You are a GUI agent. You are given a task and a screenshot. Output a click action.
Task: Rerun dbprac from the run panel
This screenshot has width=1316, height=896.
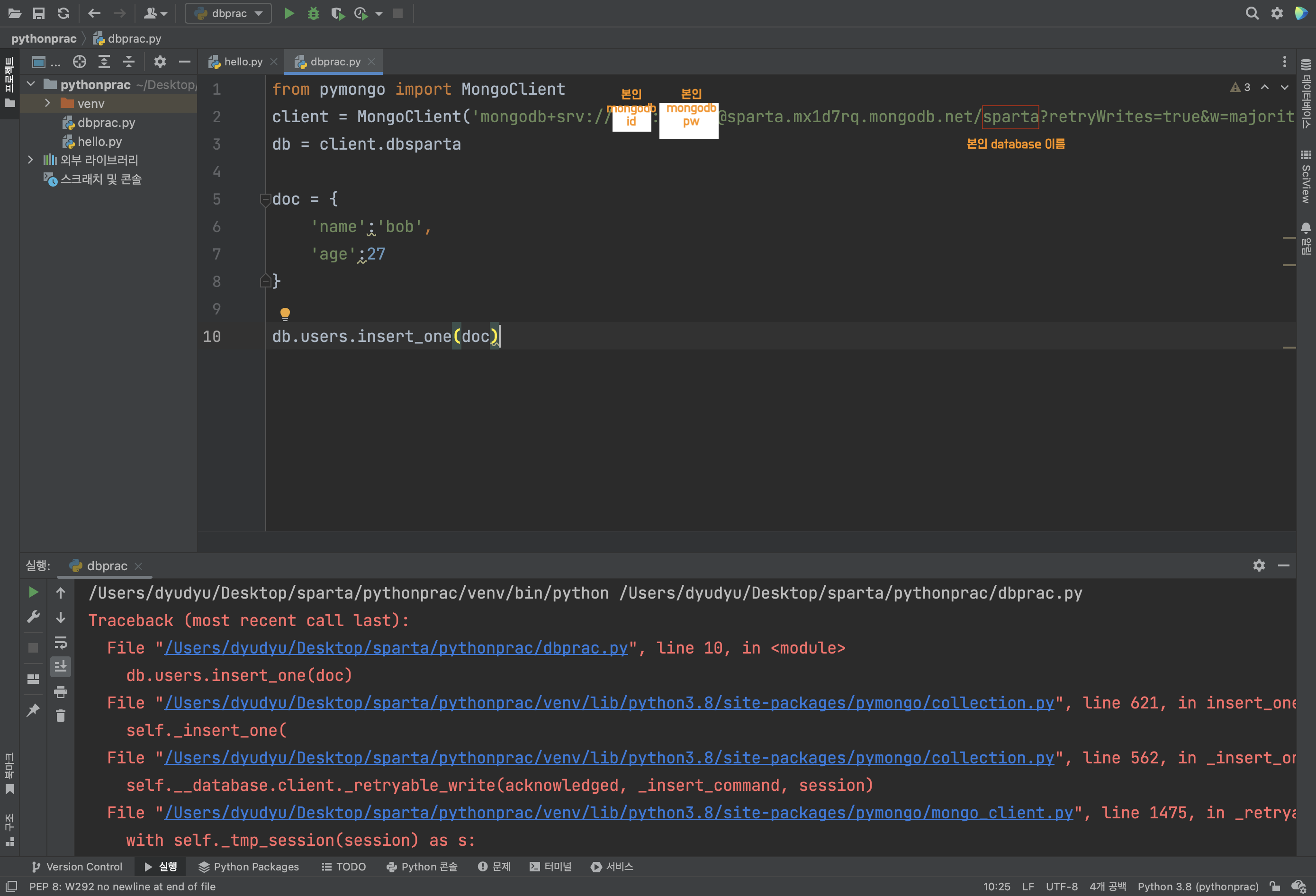[x=34, y=592]
